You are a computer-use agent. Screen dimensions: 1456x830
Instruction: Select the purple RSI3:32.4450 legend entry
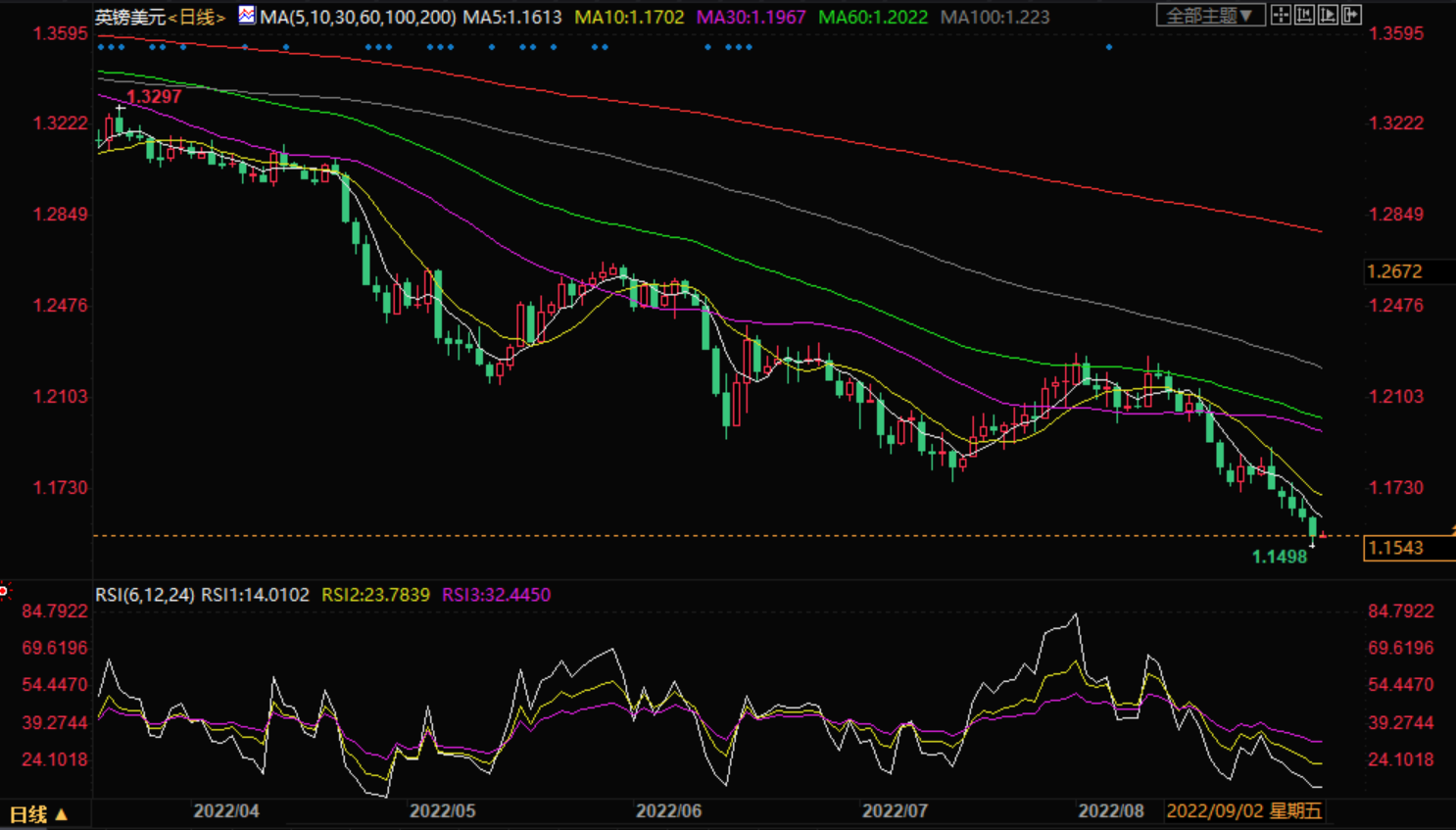click(x=496, y=595)
